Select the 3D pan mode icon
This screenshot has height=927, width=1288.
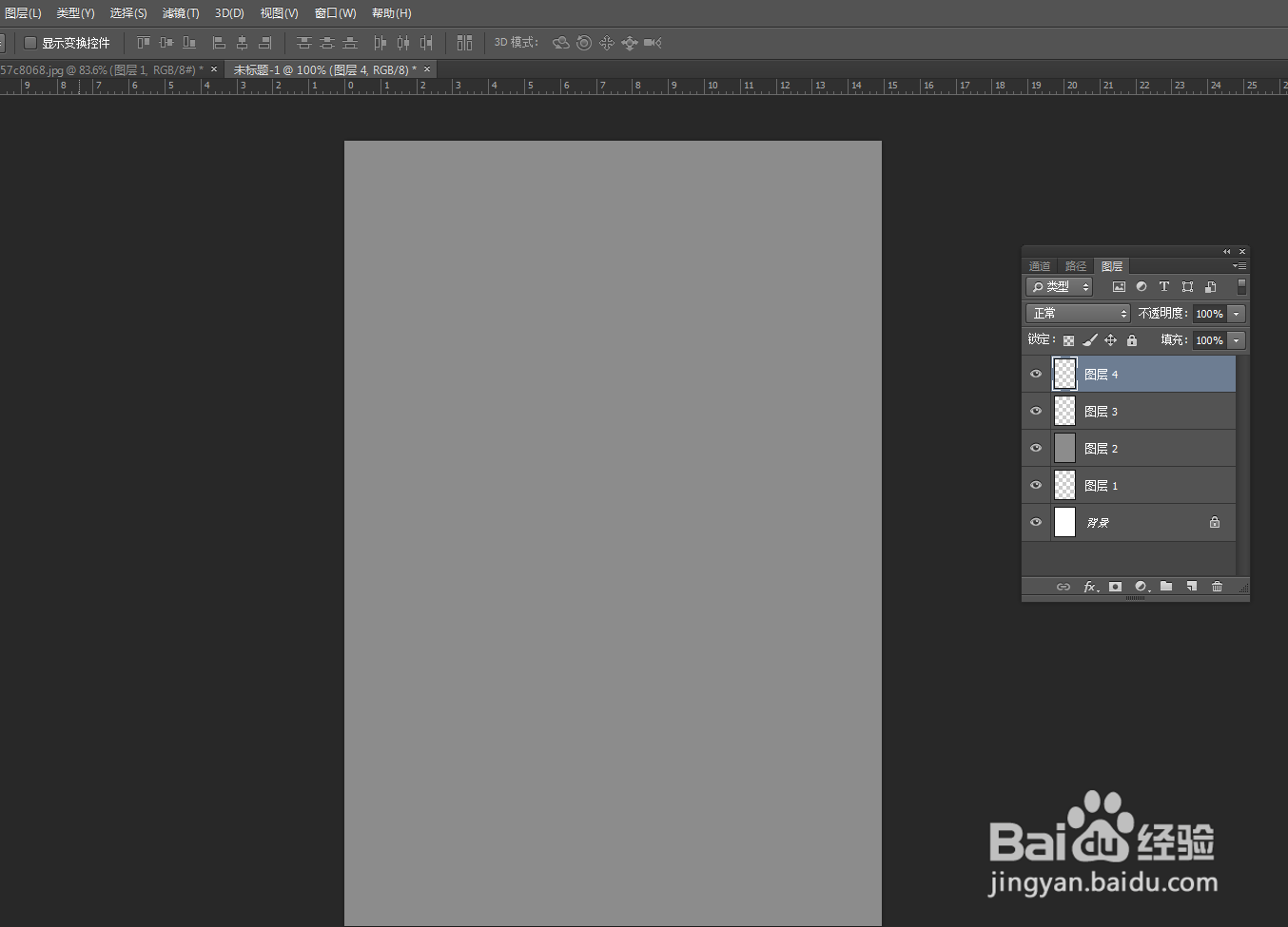[607, 43]
